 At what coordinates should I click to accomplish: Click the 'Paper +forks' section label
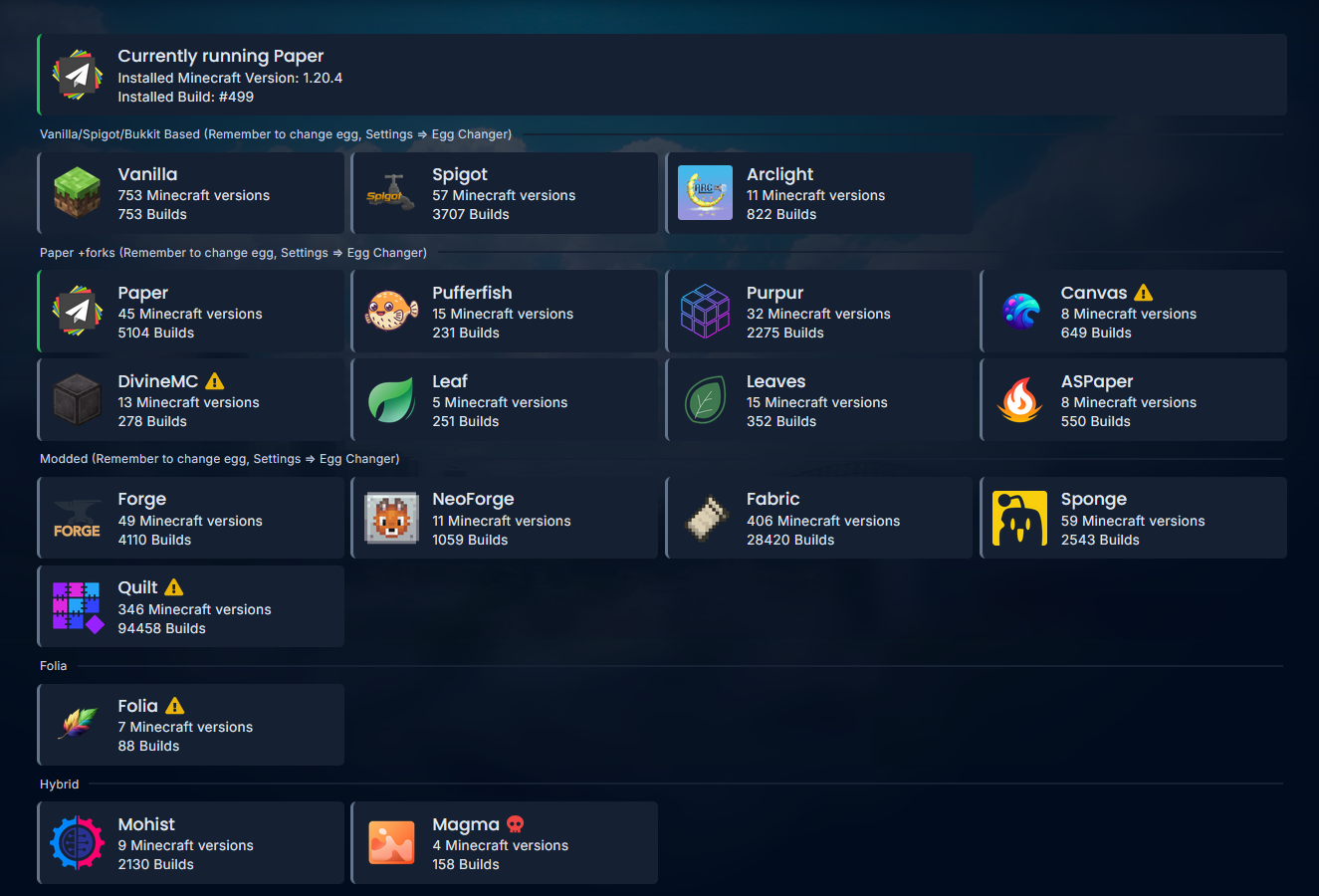233,253
